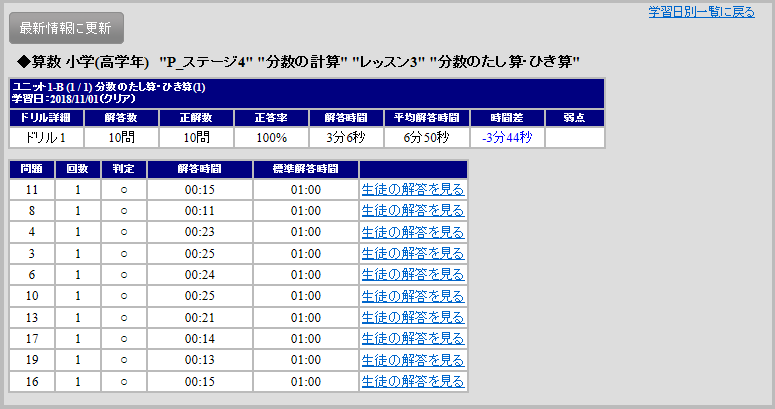Viewport: 775px width, 409px height.
Task: View student answer for question 6
Action: coord(413,274)
